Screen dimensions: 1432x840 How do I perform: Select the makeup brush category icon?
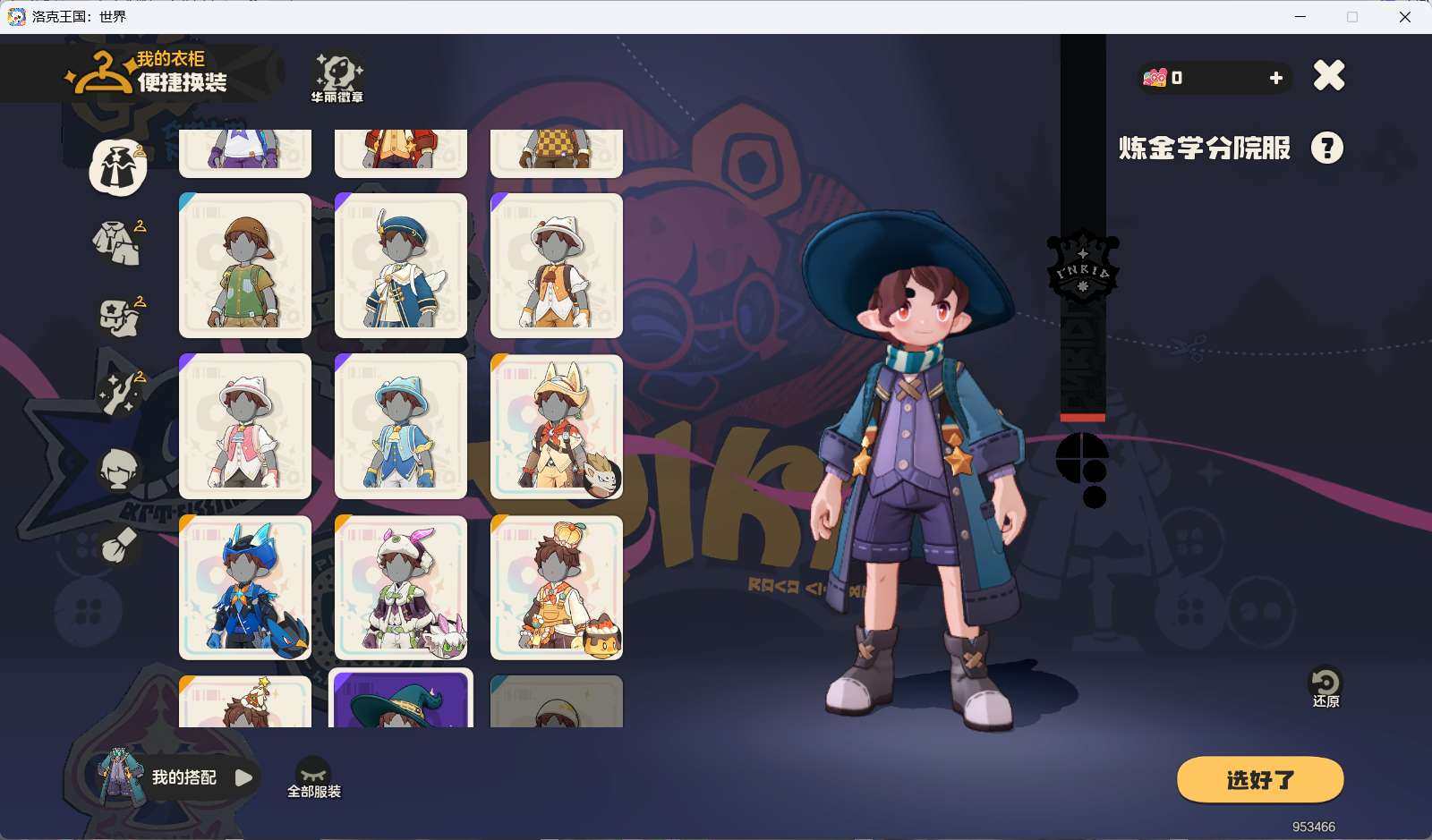click(118, 544)
